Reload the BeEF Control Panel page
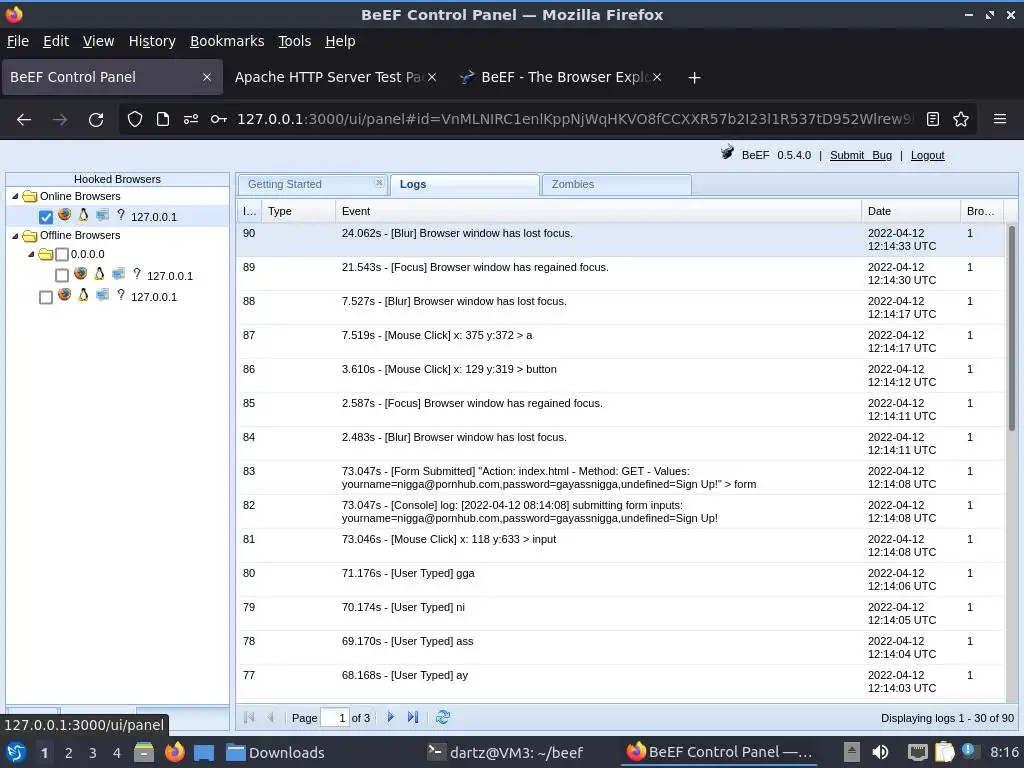Screen dimensions: 1024x768 point(96,120)
